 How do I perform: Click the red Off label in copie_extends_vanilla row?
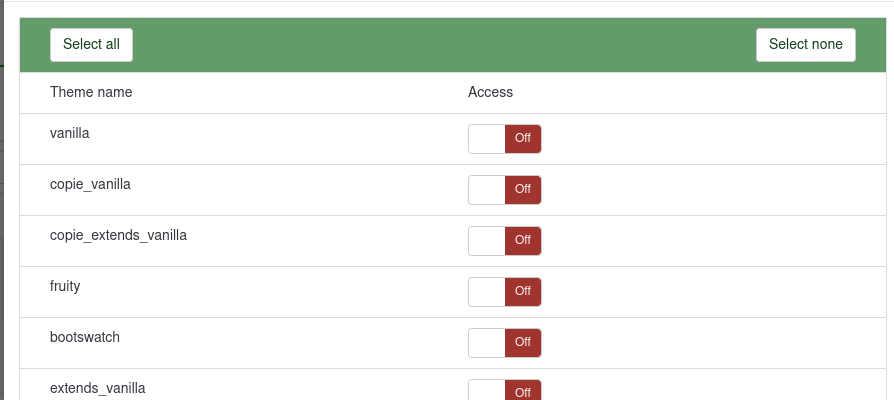coord(522,241)
